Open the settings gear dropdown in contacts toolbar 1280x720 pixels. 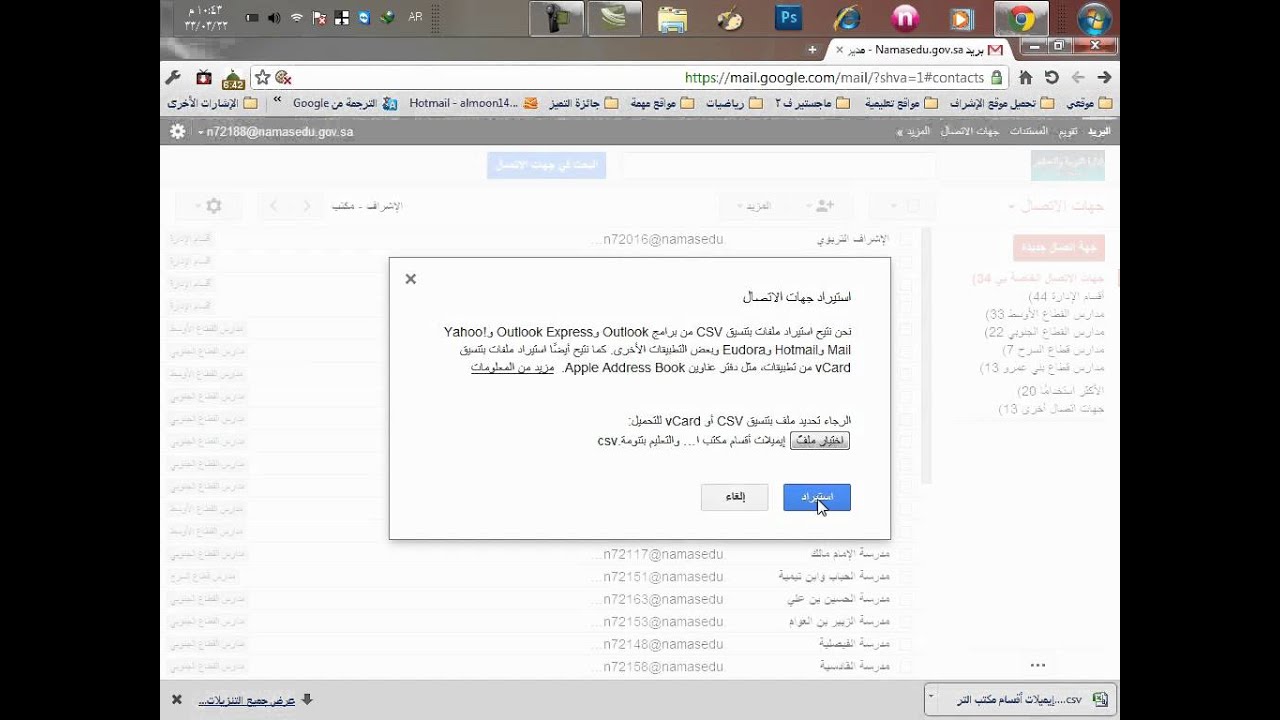(x=209, y=206)
